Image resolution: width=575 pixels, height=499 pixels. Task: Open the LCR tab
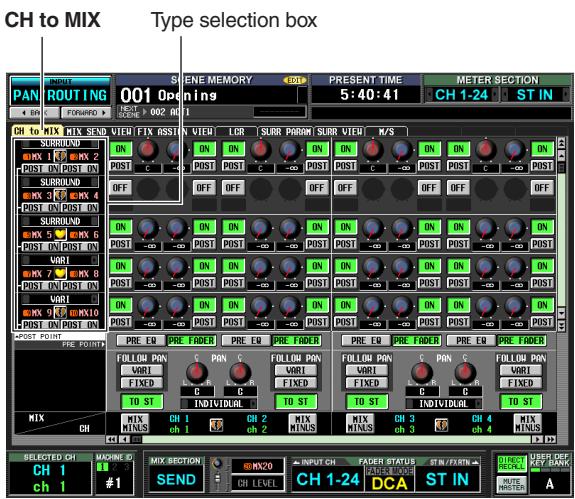pyautogui.click(x=237, y=132)
